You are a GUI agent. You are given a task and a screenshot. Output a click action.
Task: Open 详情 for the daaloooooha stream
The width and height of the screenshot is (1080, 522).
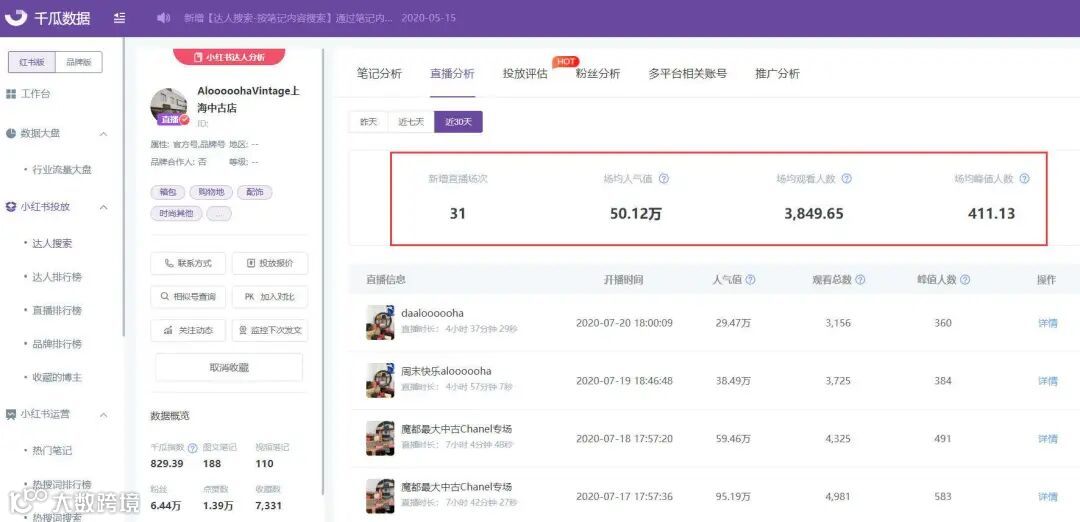(x=1048, y=323)
